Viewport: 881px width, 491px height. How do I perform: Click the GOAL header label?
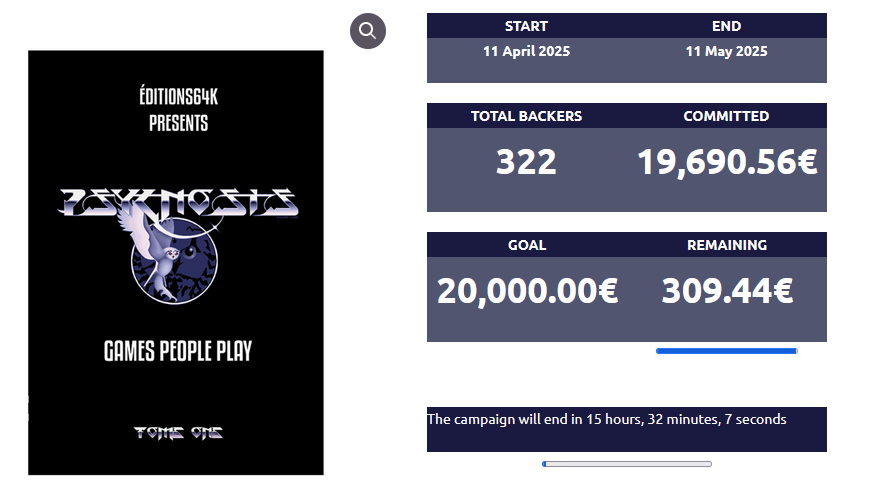click(x=526, y=245)
